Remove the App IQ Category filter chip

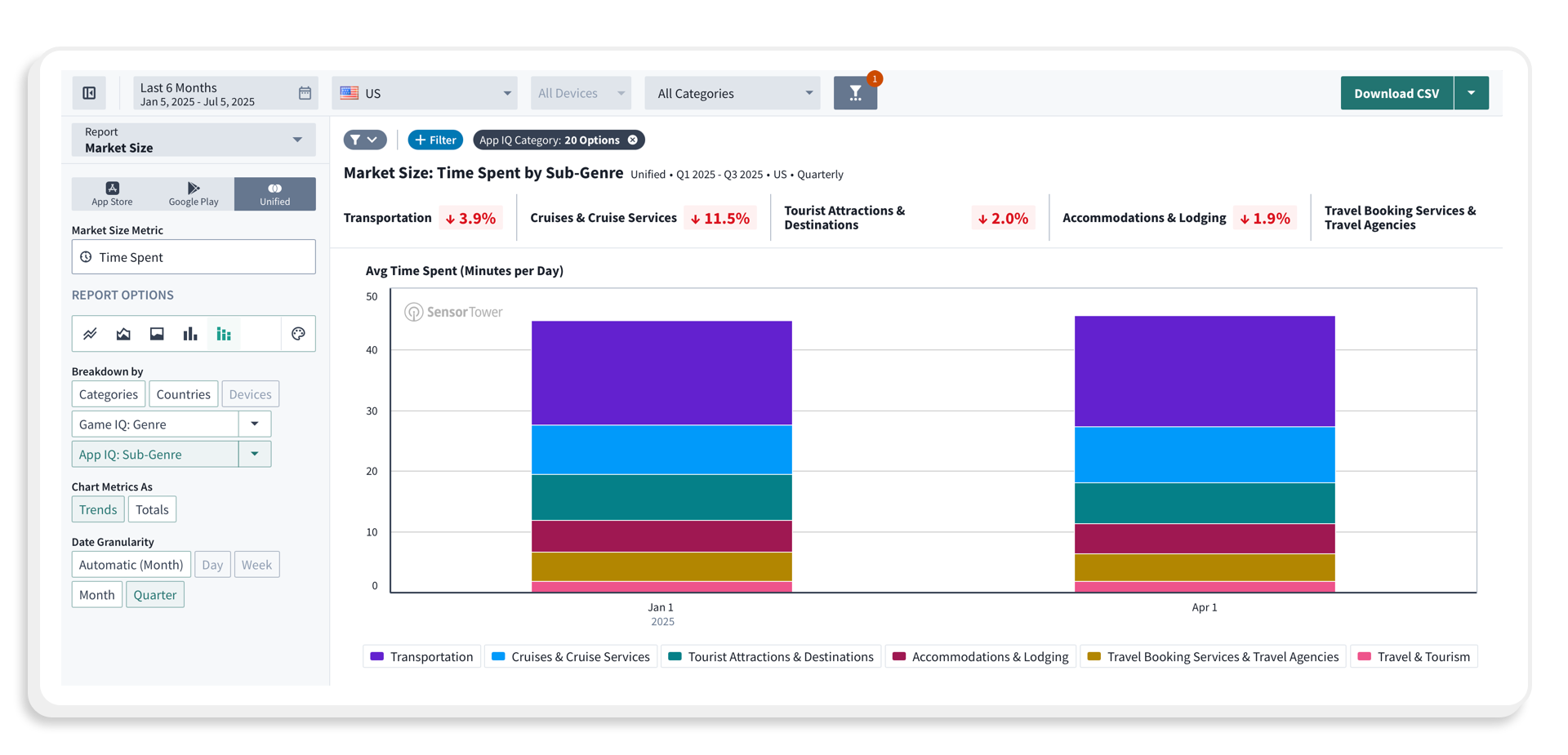pyautogui.click(x=633, y=140)
